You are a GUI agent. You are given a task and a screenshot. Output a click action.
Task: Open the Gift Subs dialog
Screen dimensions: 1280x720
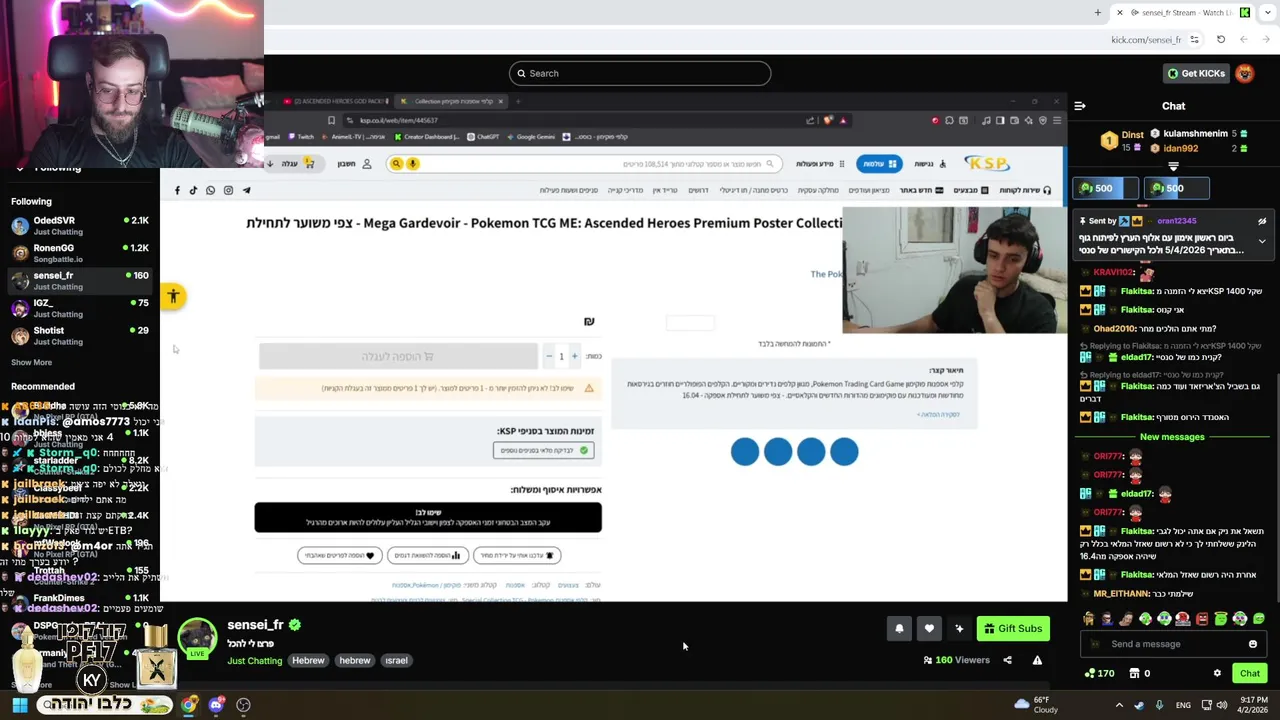tap(1013, 628)
